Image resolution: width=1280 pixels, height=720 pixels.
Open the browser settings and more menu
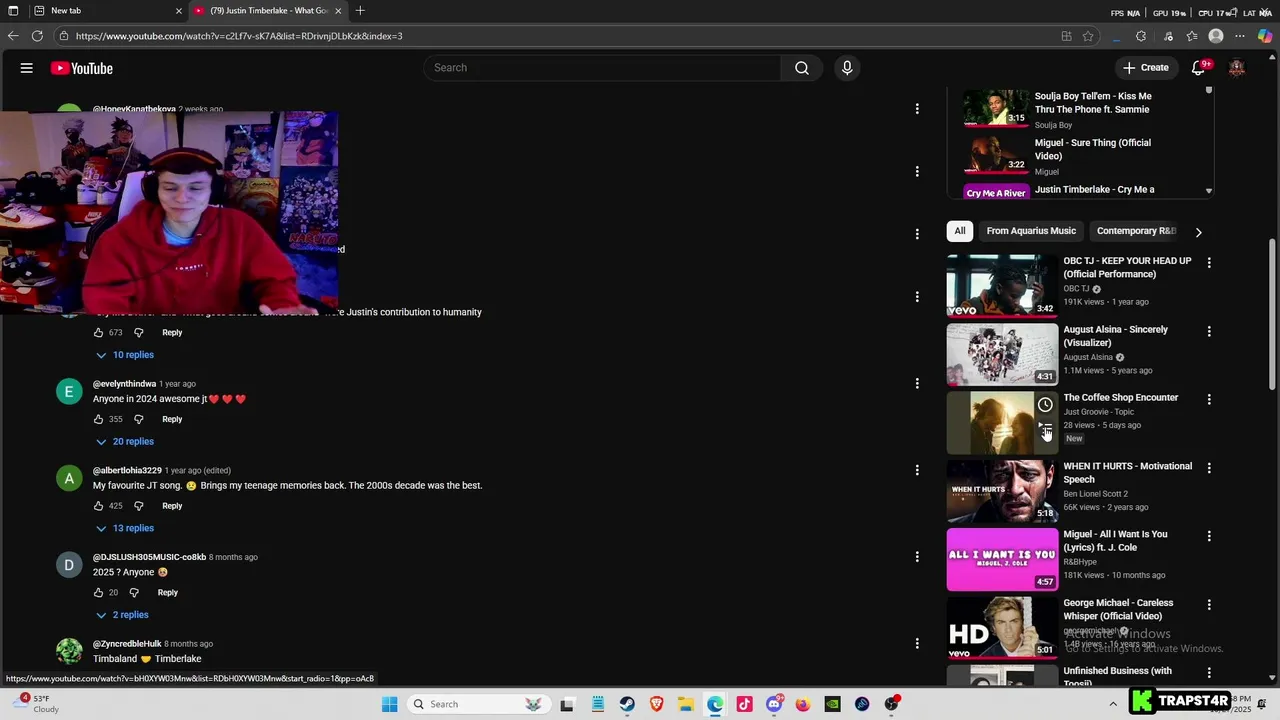pos(1240,36)
